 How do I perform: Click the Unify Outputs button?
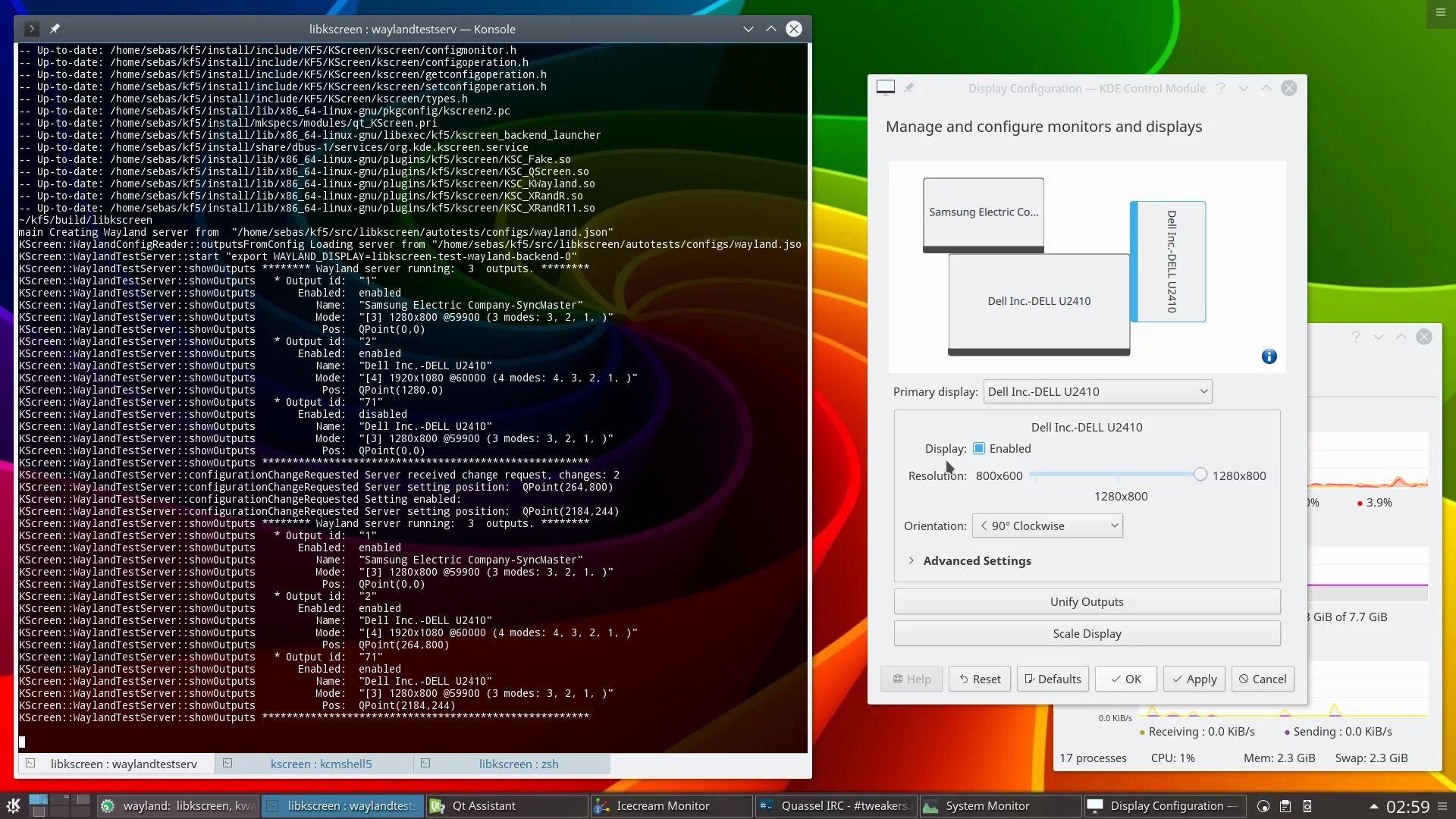click(x=1086, y=601)
